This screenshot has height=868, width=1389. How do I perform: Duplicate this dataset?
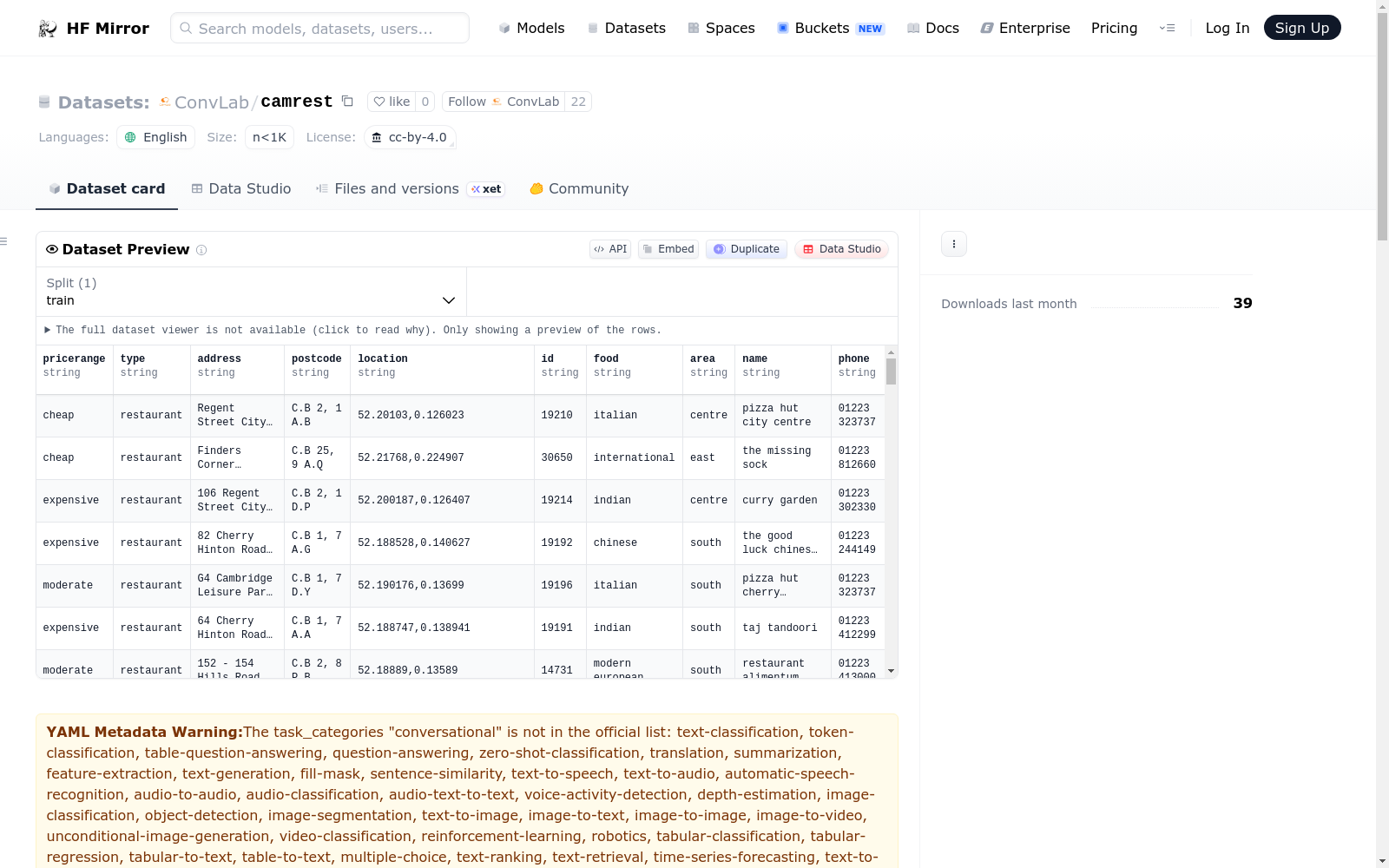pos(747,249)
